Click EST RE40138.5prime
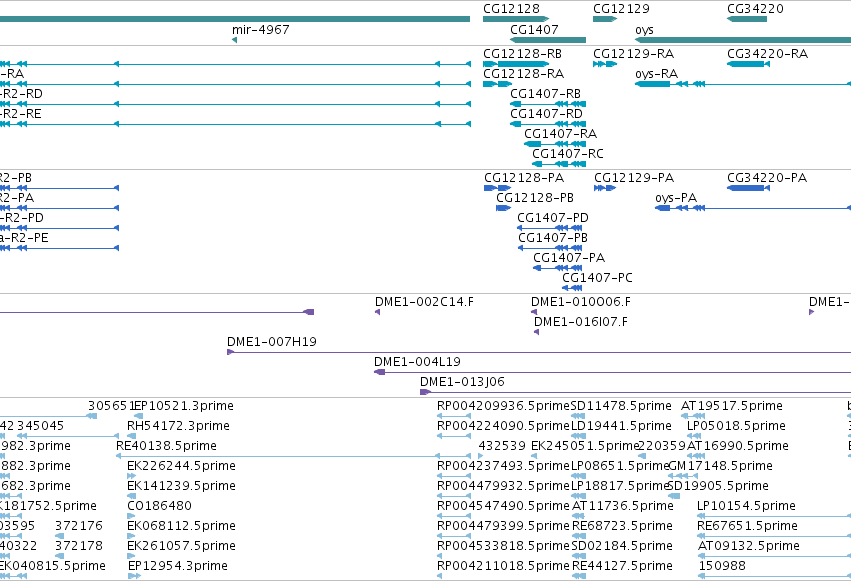The height and width of the screenshot is (581, 851). pos(166,446)
